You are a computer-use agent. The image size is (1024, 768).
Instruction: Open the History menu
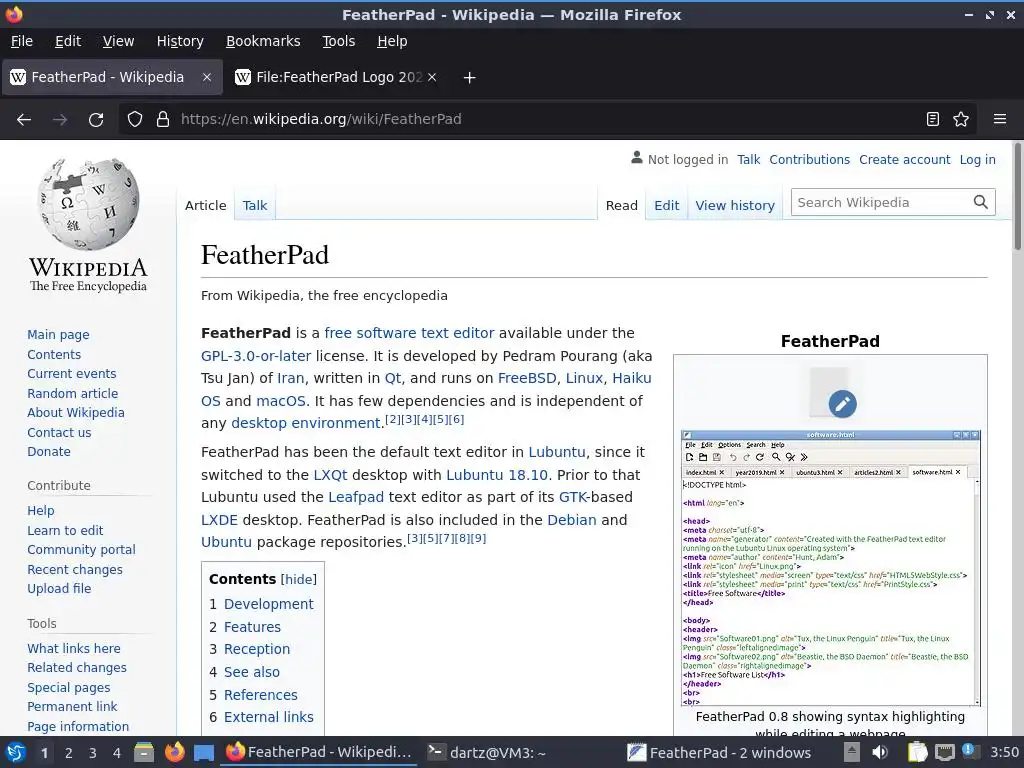180,41
